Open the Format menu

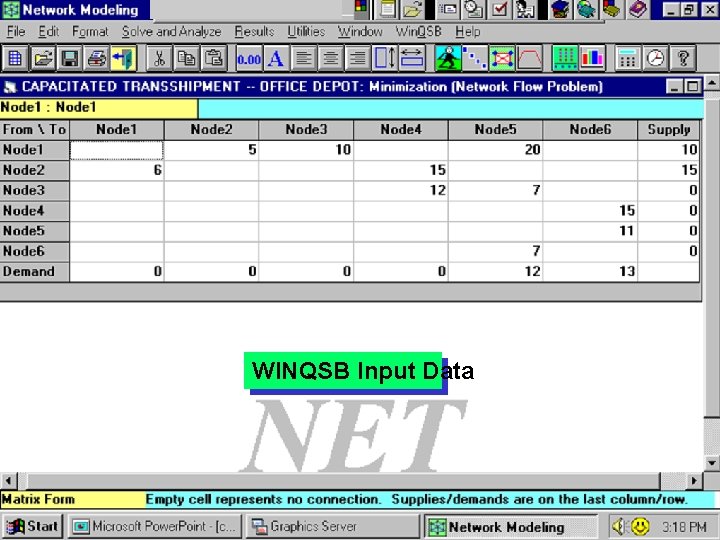click(90, 32)
